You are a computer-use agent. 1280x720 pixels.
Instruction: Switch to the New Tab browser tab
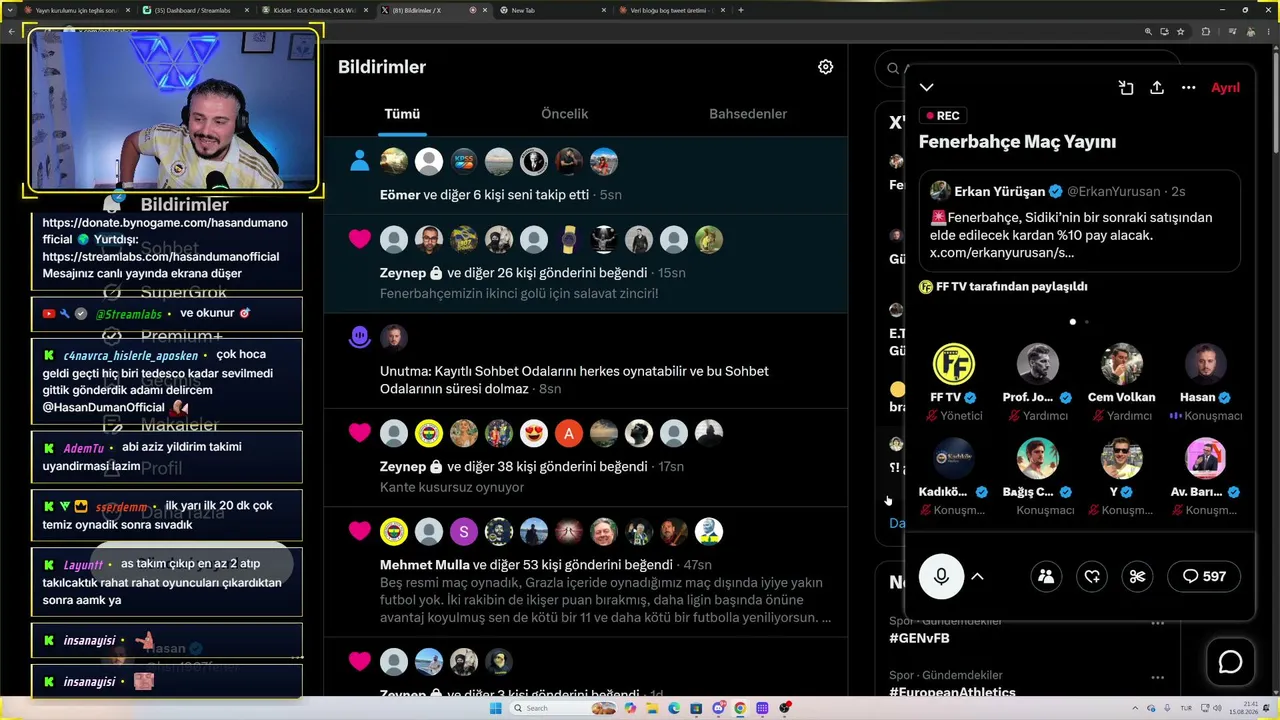click(552, 10)
